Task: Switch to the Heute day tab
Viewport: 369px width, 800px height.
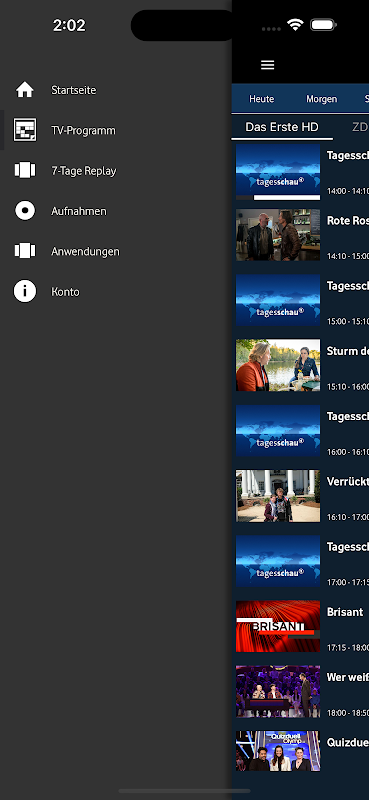Action: (x=261, y=99)
